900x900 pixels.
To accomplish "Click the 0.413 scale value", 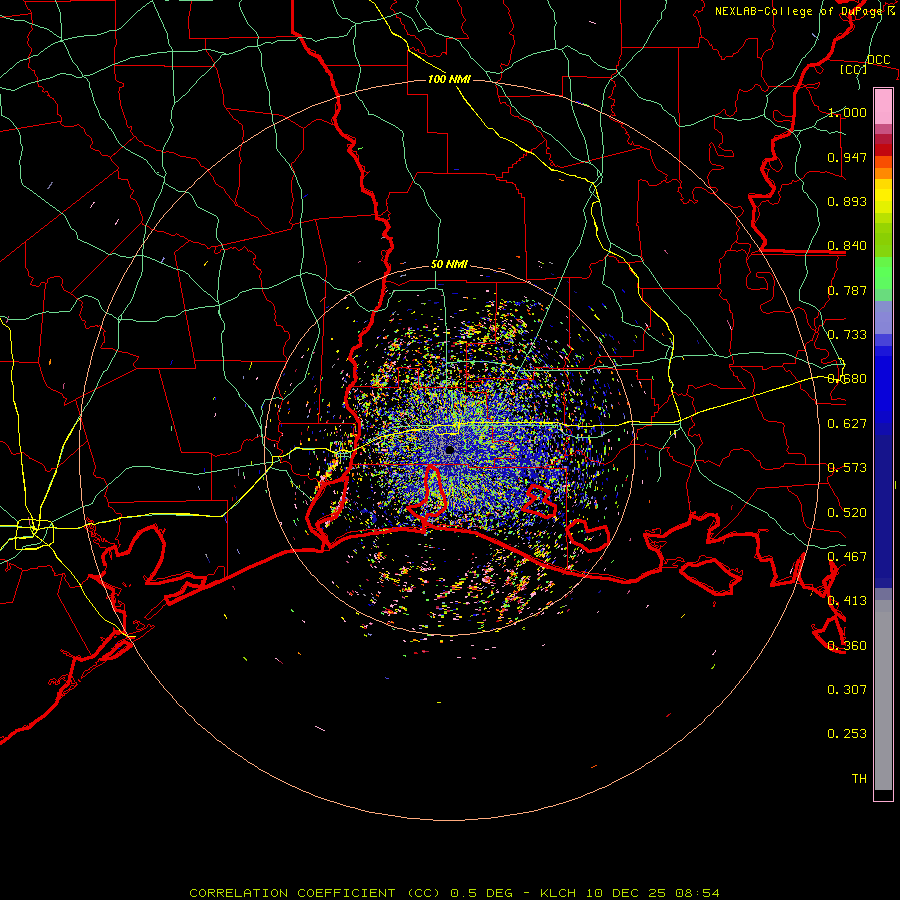I will pos(847,601).
